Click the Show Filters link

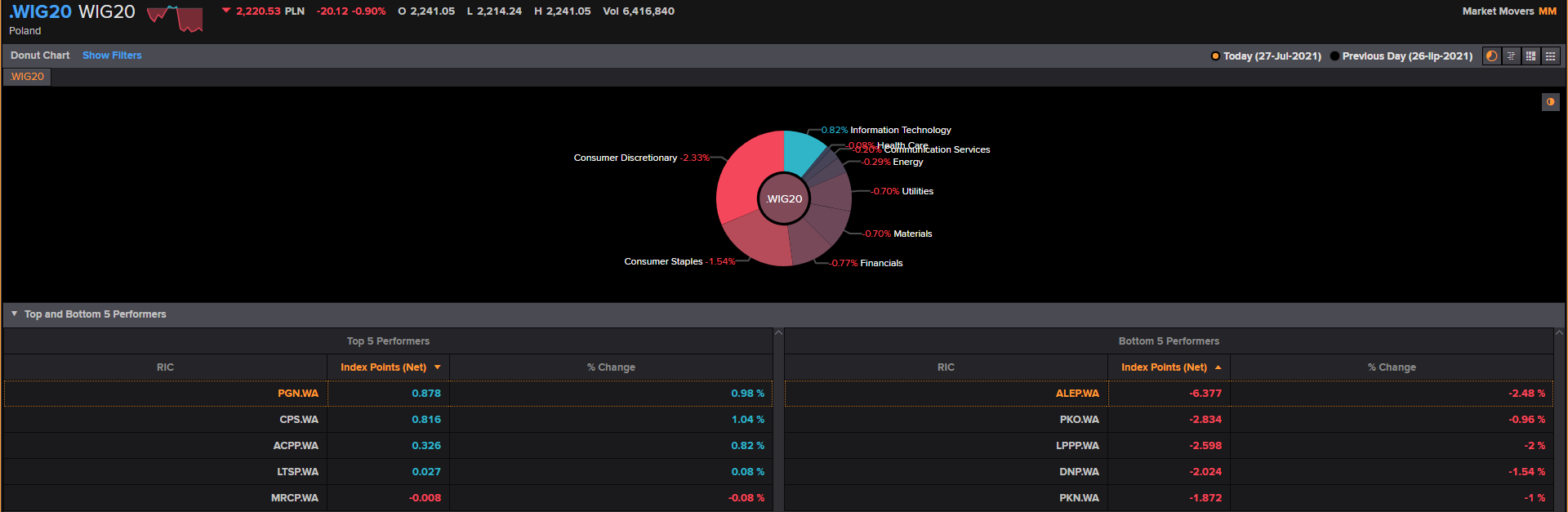tap(112, 56)
